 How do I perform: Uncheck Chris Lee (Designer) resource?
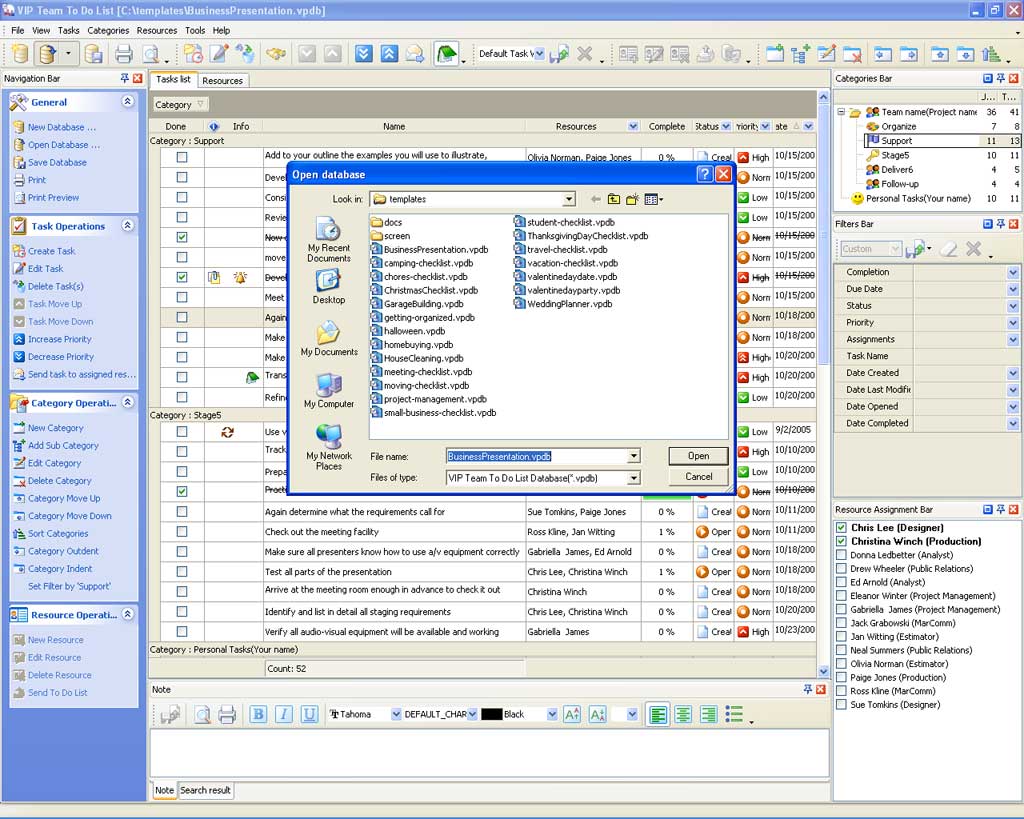tap(841, 528)
